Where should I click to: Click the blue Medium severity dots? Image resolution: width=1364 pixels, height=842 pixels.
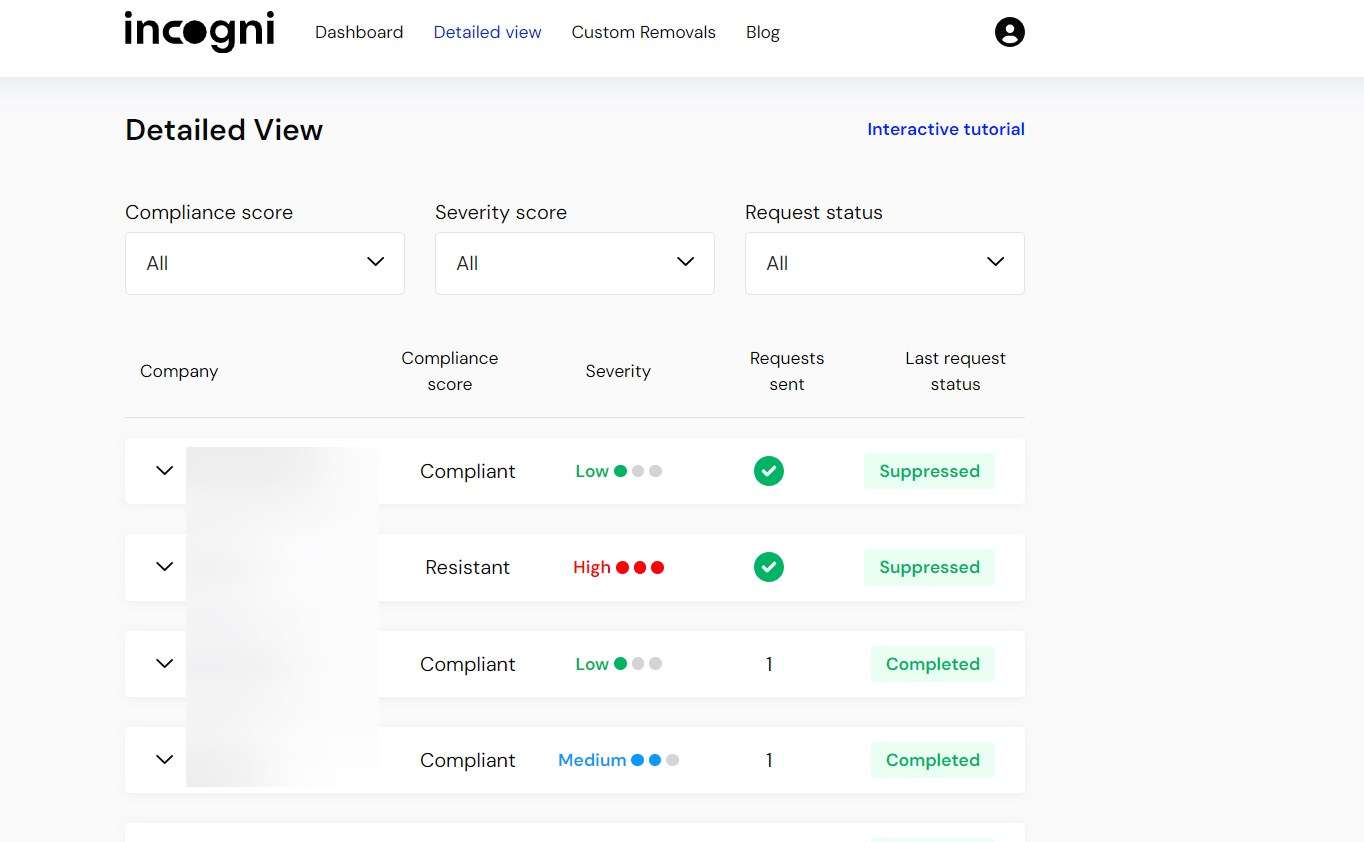click(654, 760)
